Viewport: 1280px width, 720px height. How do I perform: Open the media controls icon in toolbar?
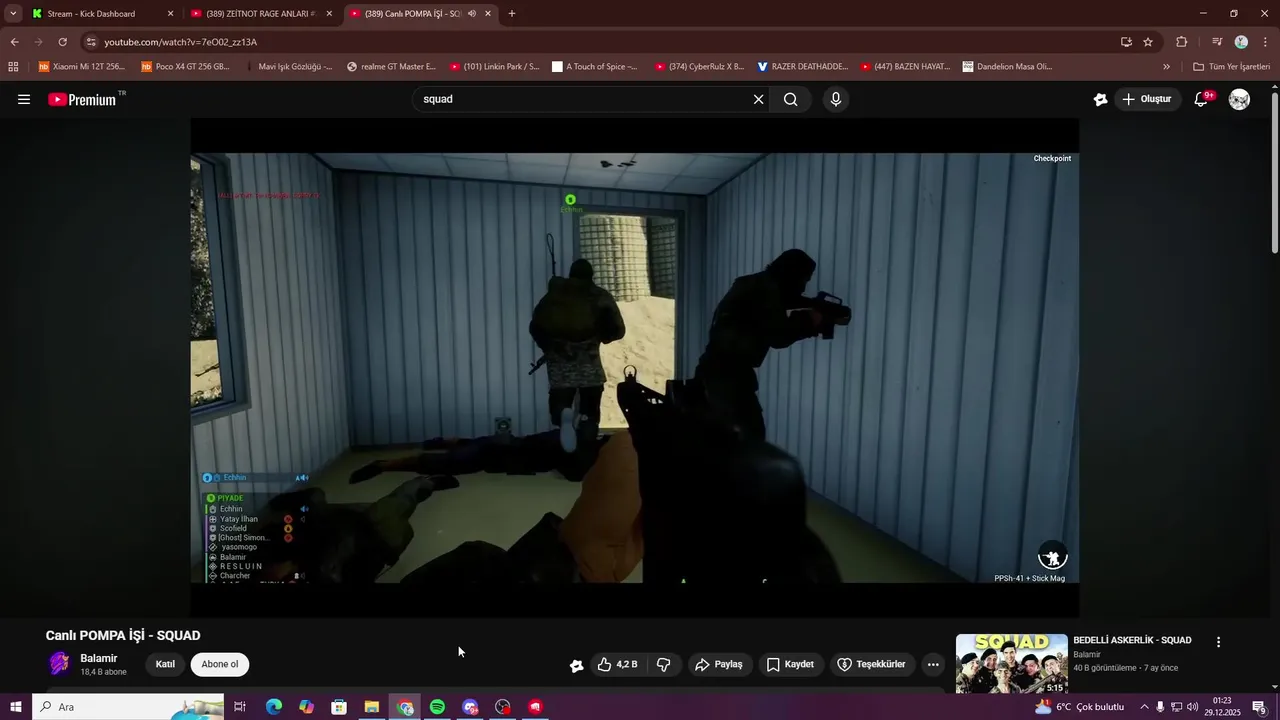coord(1217,42)
